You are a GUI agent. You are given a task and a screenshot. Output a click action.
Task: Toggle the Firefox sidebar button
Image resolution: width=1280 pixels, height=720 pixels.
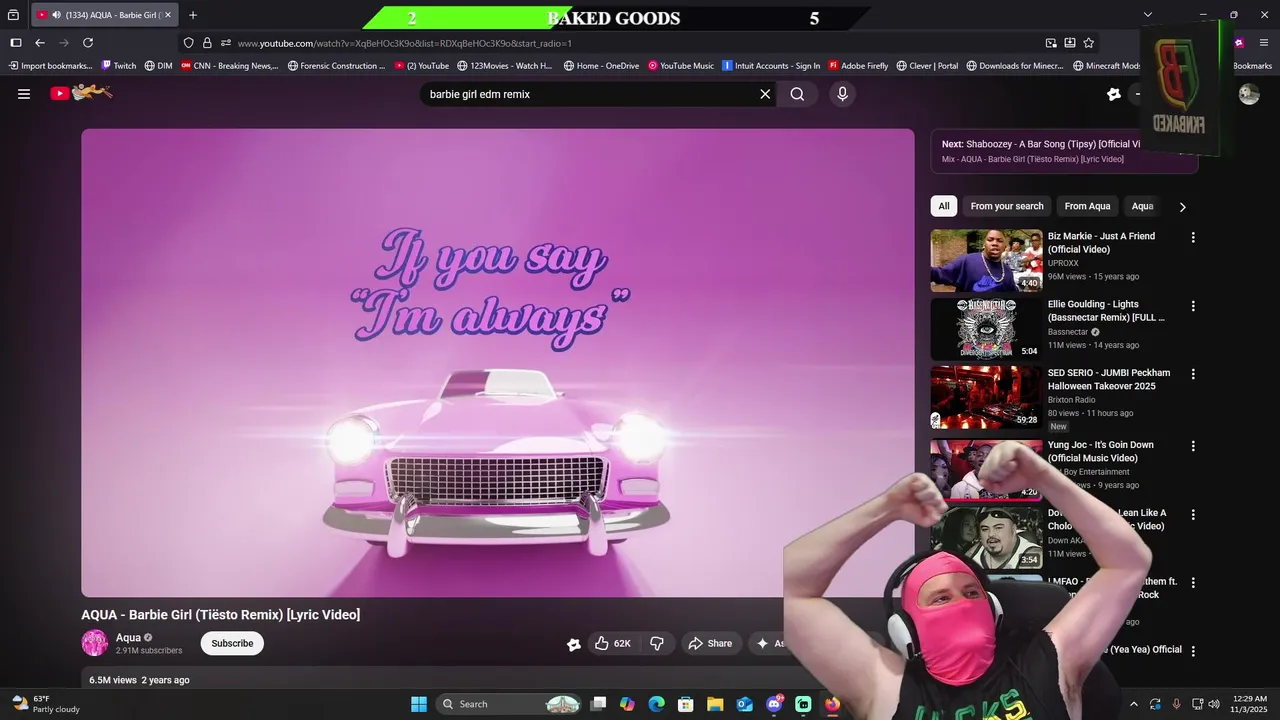pyautogui.click(x=16, y=43)
